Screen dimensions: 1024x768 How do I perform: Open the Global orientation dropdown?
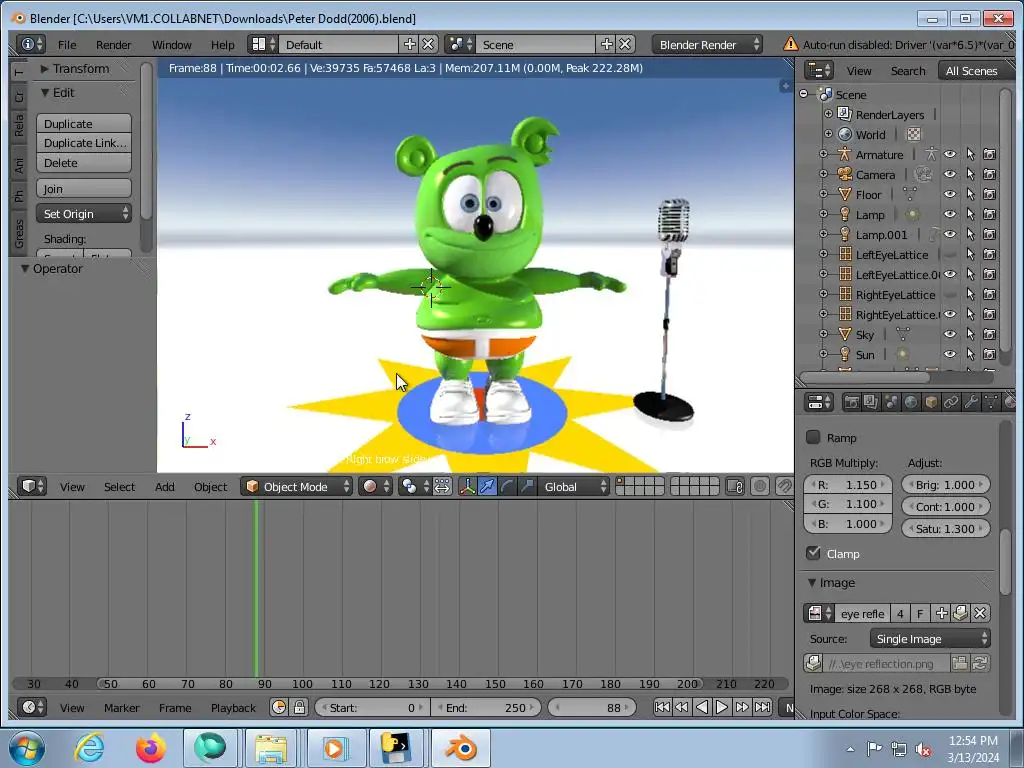[574, 487]
